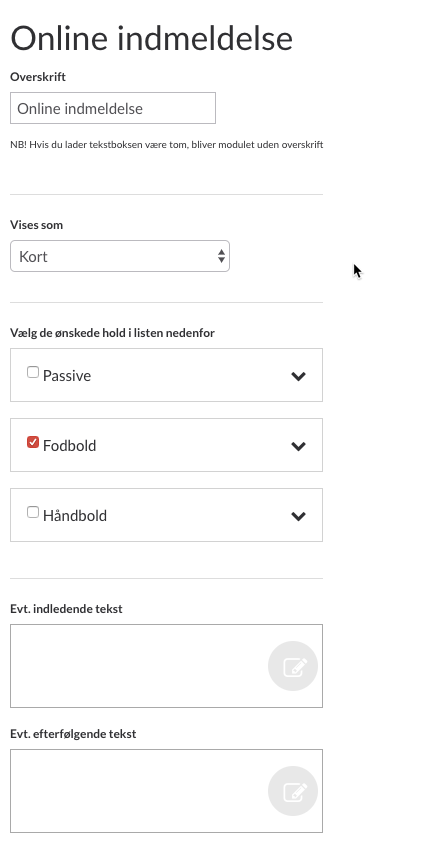
Task: Open the Vises som dropdown showing Kort
Action: pyautogui.click(x=120, y=256)
